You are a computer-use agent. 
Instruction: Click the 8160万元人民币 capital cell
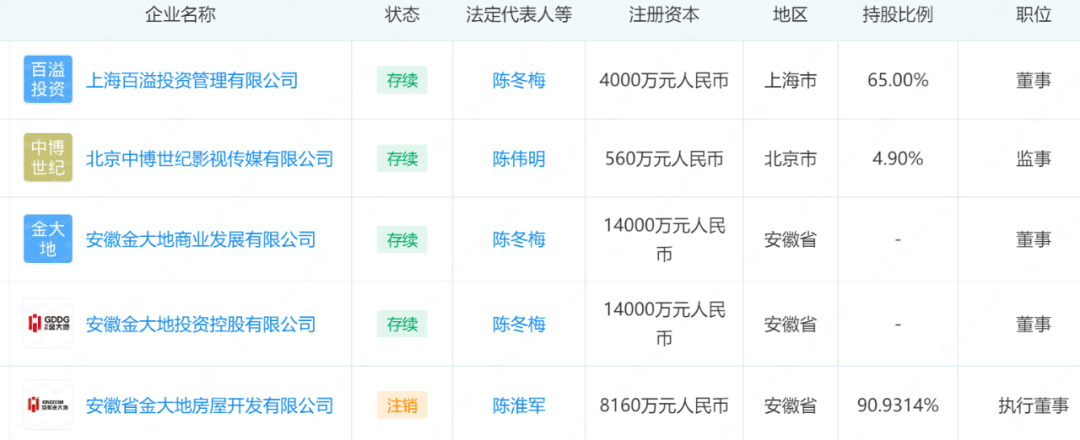click(664, 405)
